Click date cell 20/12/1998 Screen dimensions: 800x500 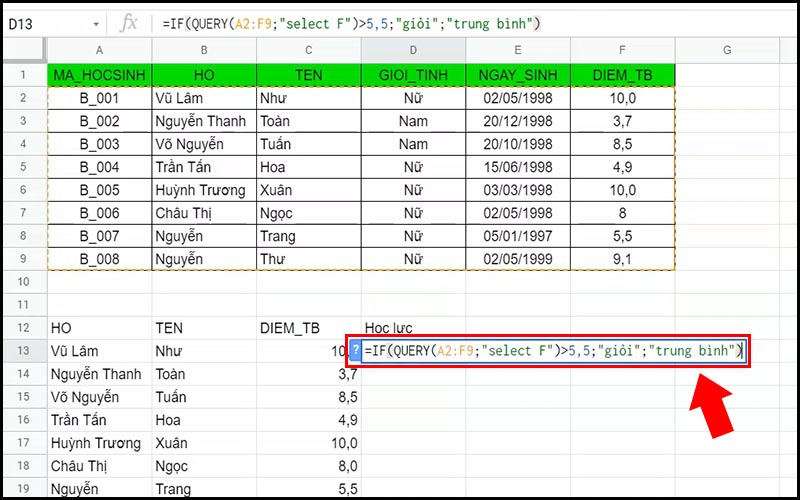tap(518, 121)
